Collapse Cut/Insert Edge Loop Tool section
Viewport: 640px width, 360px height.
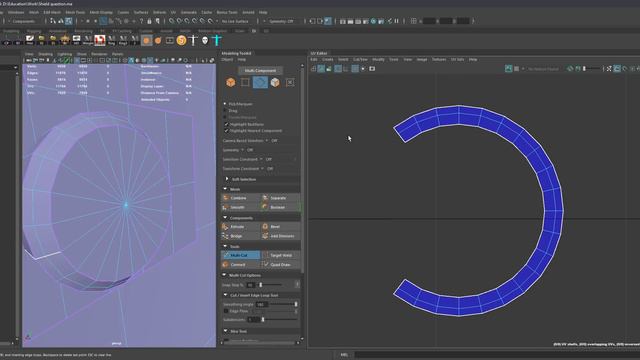(225, 295)
